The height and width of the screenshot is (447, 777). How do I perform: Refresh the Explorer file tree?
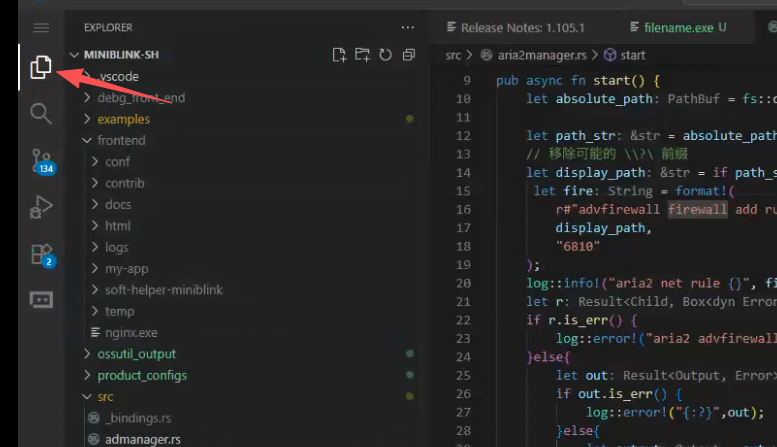point(386,55)
